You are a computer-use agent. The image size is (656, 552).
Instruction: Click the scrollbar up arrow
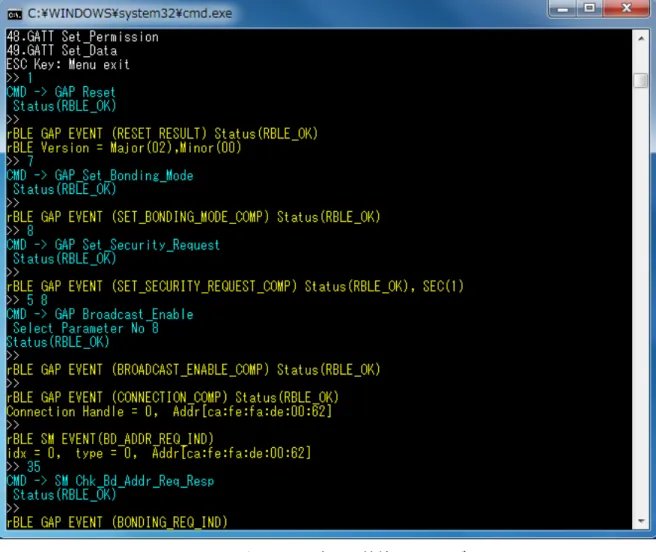[641, 39]
